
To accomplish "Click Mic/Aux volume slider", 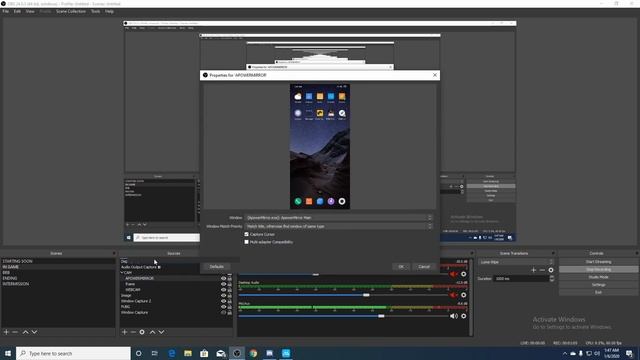I will [x=343, y=316].
